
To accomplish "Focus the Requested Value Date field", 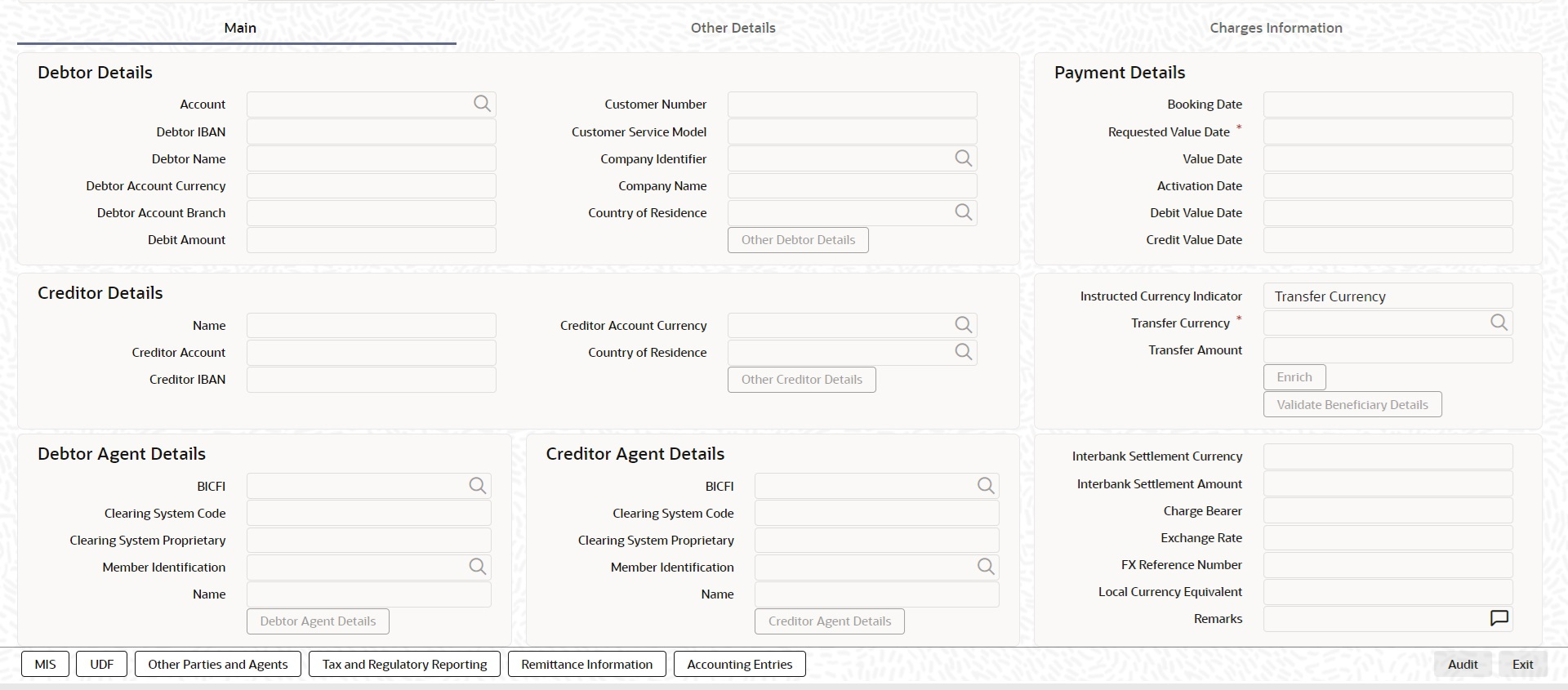I will point(1388,131).
